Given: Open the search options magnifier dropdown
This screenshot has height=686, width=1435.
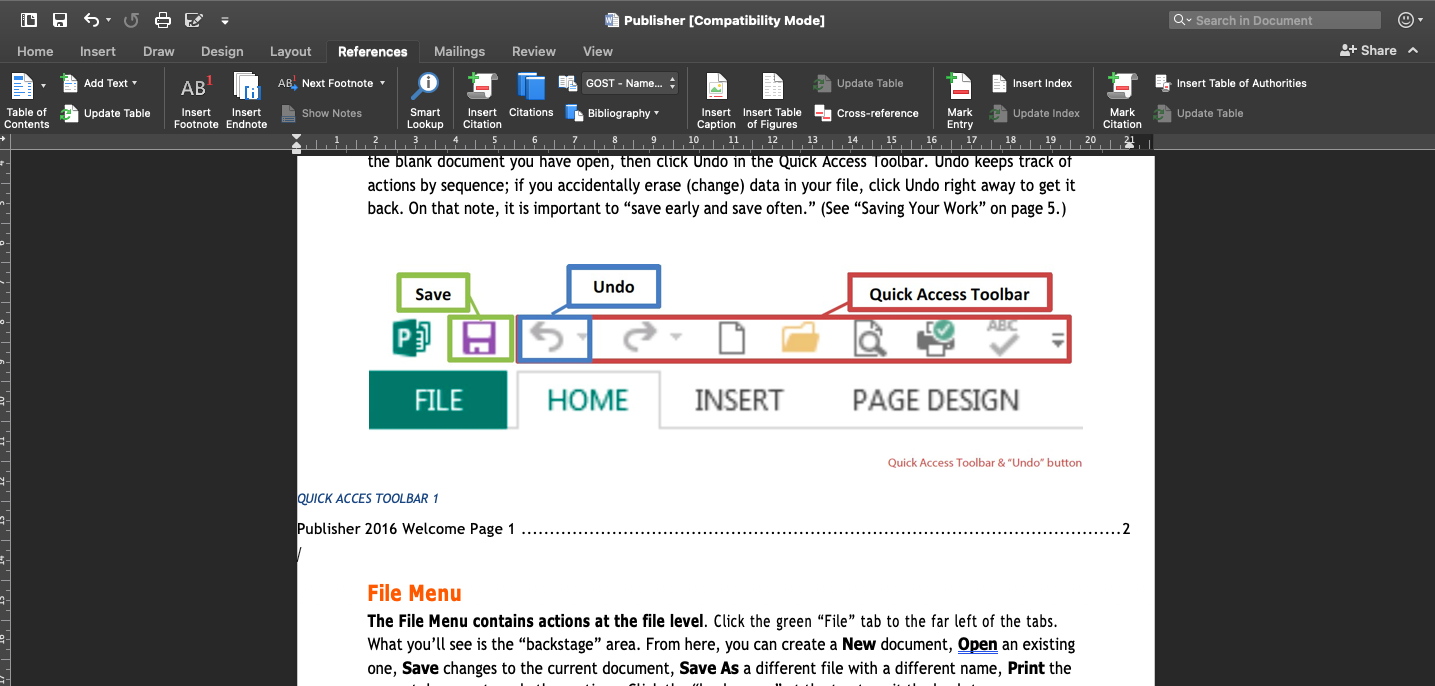Looking at the screenshot, I should (x=1182, y=20).
